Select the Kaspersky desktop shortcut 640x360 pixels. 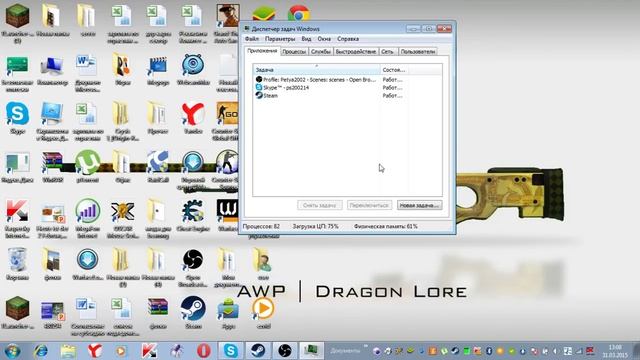point(17,219)
